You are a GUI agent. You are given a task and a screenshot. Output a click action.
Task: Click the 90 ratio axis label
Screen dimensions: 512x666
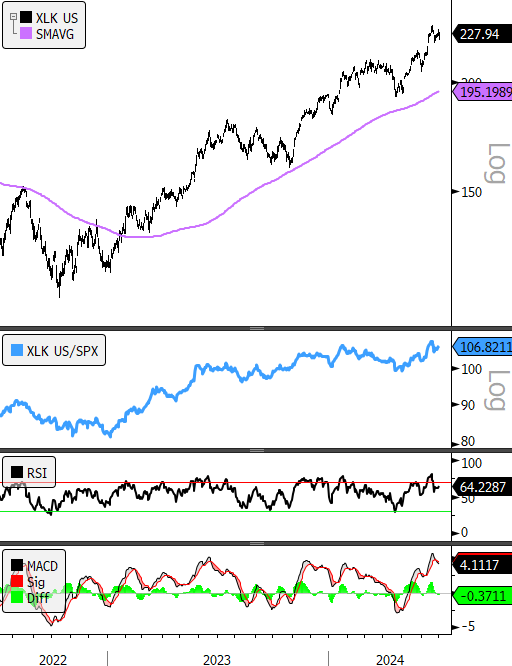[467, 405]
